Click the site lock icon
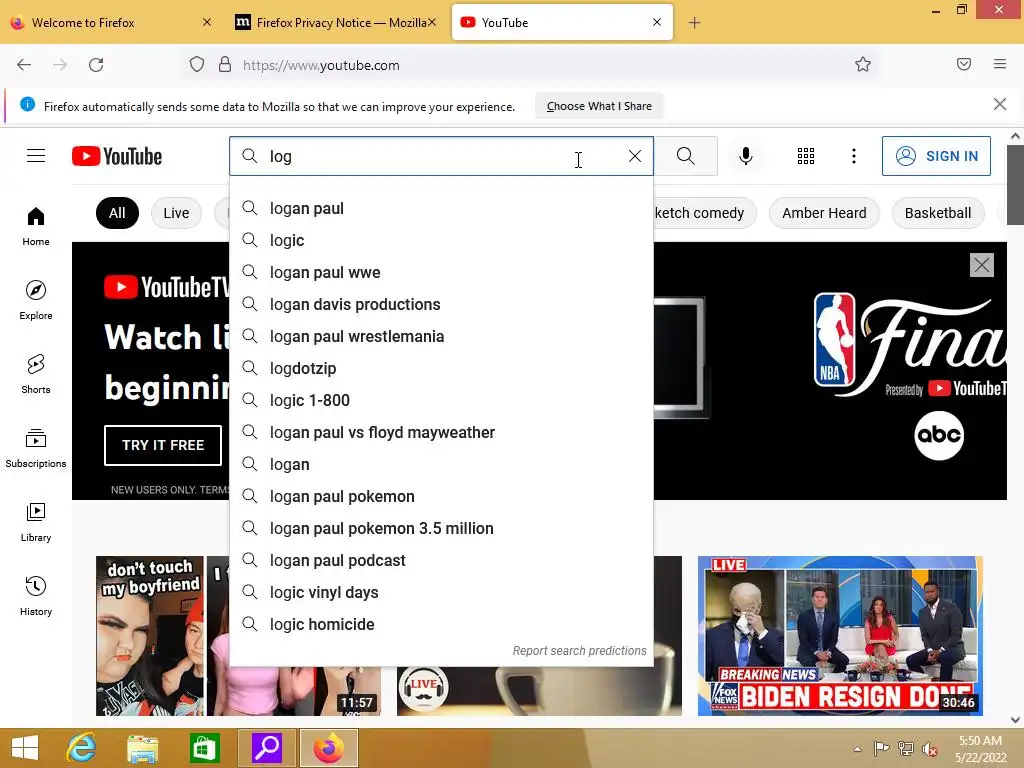The width and height of the screenshot is (1024, 768). 225,65
